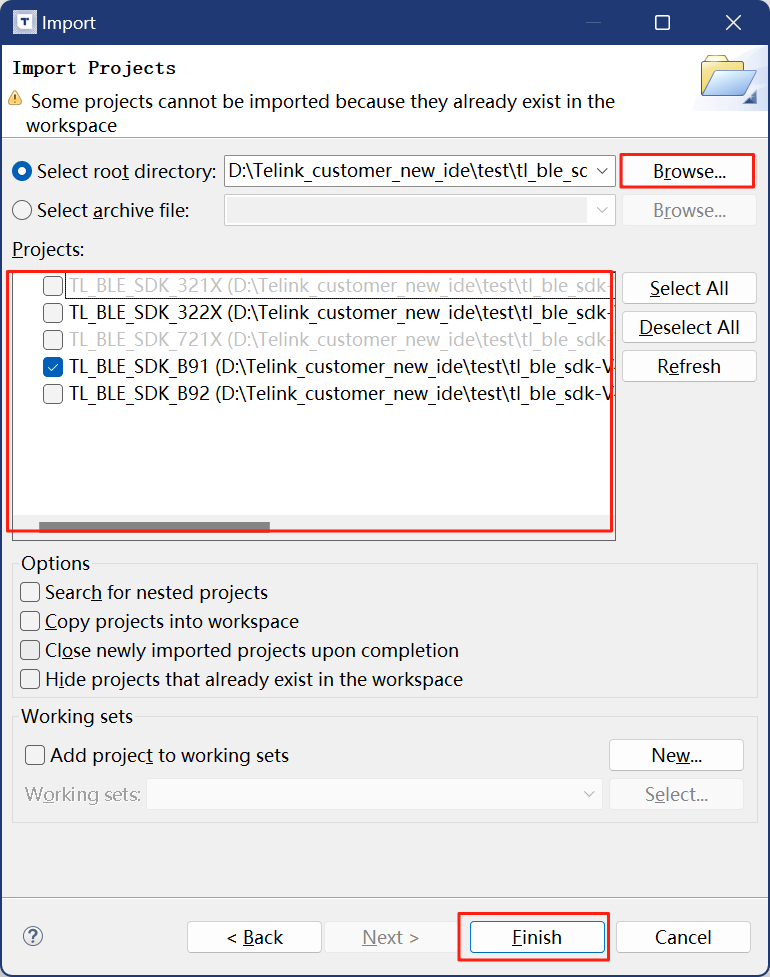Click Browse button for root directory
770x977 pixels.
click(x=688, y=172)
